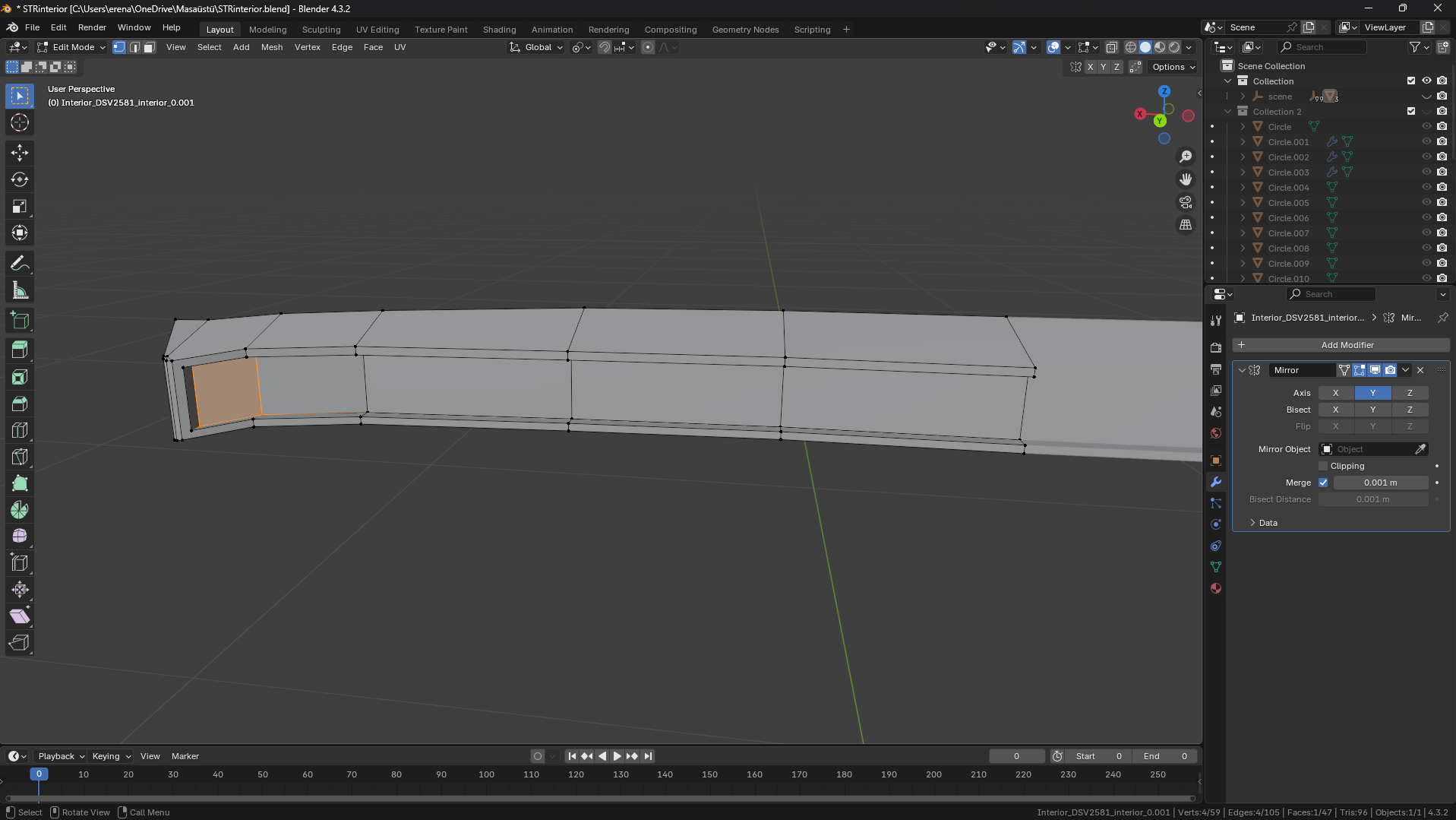Remove the Mirror modifier
This screenshot has width=1456, height=820.
tap(1420, 370)
